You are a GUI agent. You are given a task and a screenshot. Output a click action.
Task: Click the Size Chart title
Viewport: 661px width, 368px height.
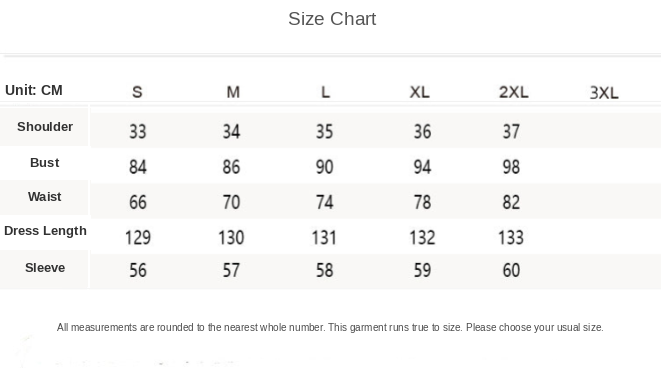332,19
